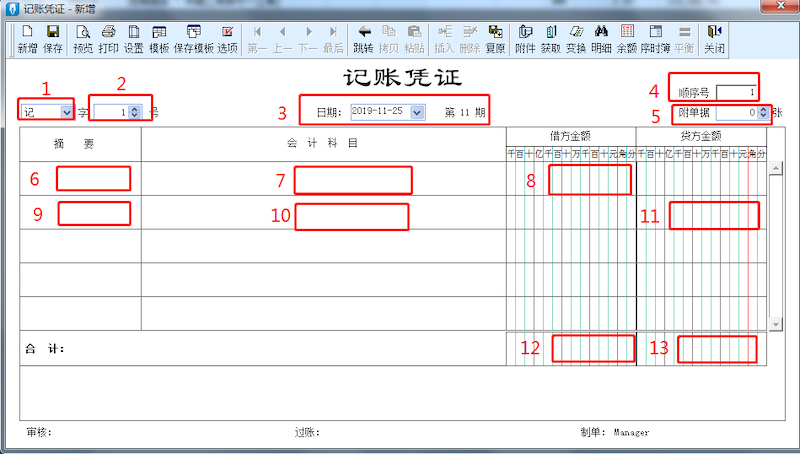
Task: Click 插入 insert row icon
Action: click(x=444, y=39)
